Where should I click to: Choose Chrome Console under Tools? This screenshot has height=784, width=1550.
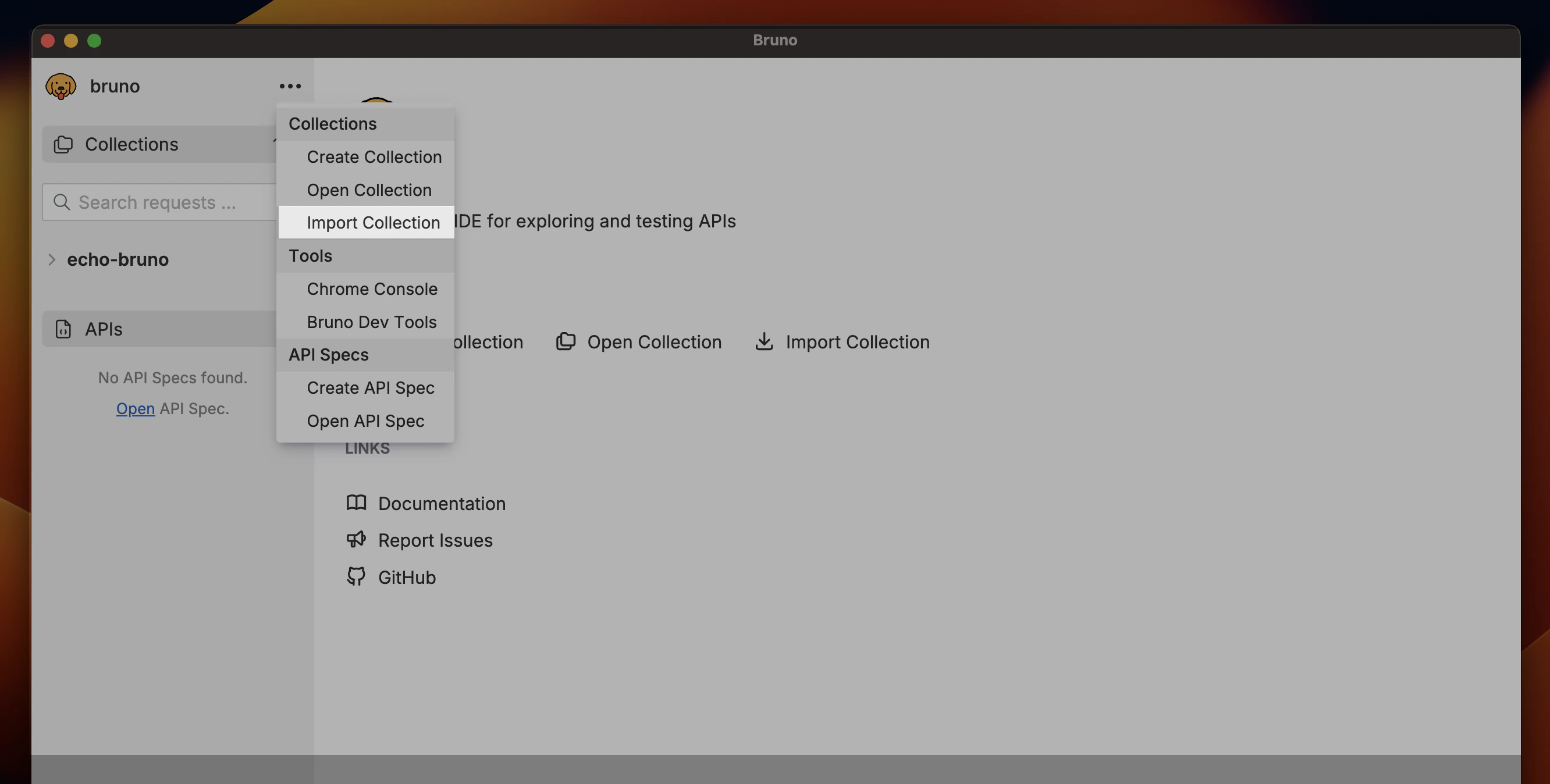point(372,289)
